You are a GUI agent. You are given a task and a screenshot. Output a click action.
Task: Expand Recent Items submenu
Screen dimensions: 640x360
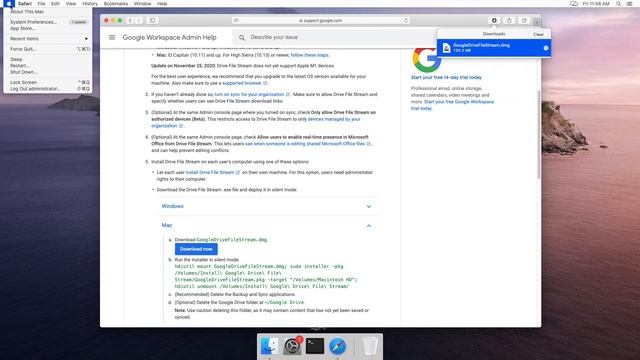click(x=48, y=39)
